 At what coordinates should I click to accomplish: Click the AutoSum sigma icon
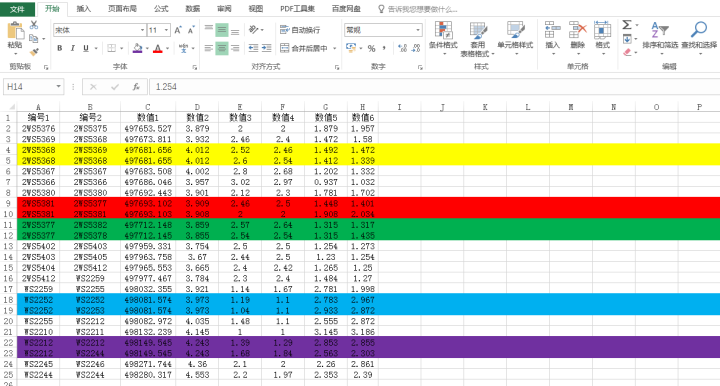pyautogui.click(x=627, y=25)
